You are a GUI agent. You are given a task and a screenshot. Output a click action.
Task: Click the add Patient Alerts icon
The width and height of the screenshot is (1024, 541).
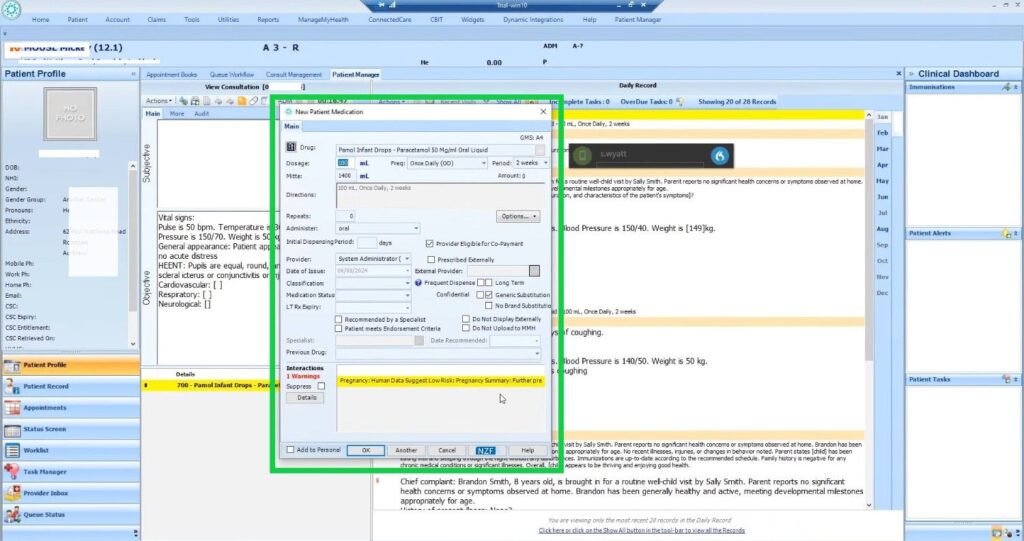(x=1006, y=233)
